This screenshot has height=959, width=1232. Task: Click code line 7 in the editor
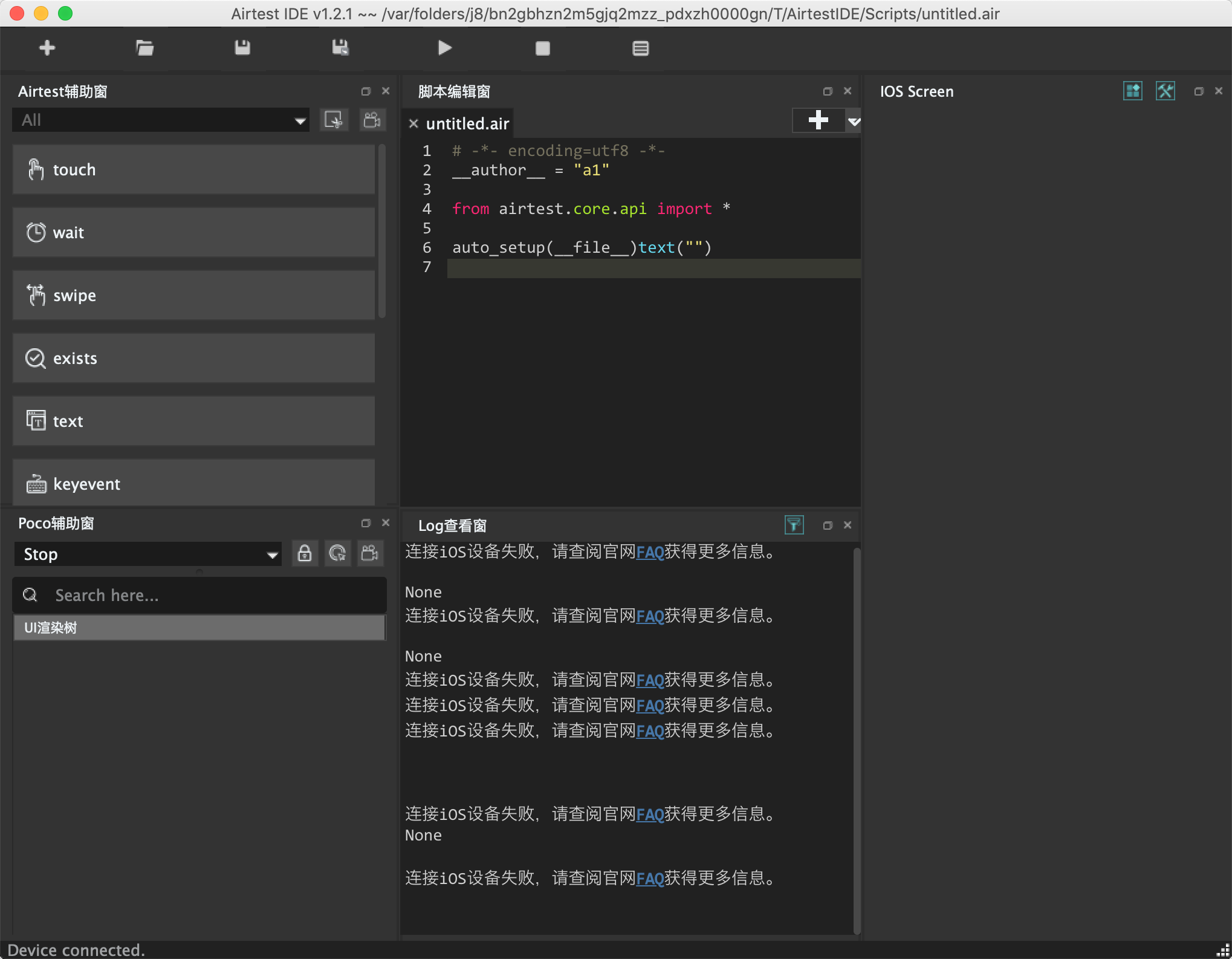[x=653, y=267]
